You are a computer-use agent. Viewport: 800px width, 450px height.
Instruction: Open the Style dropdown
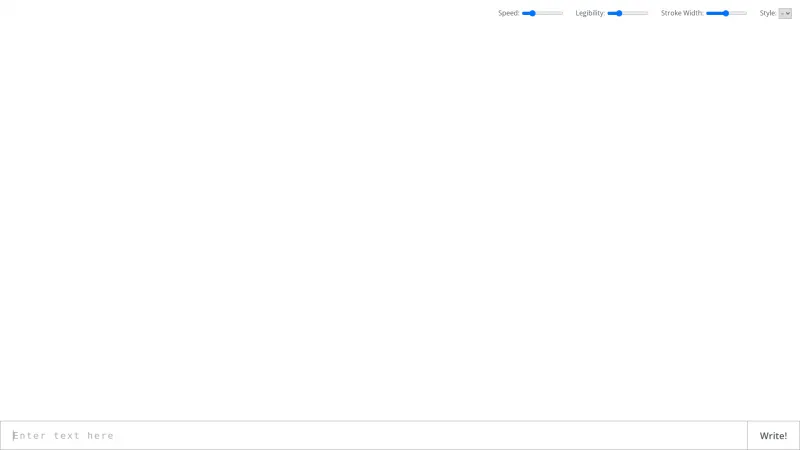(785, 13)
